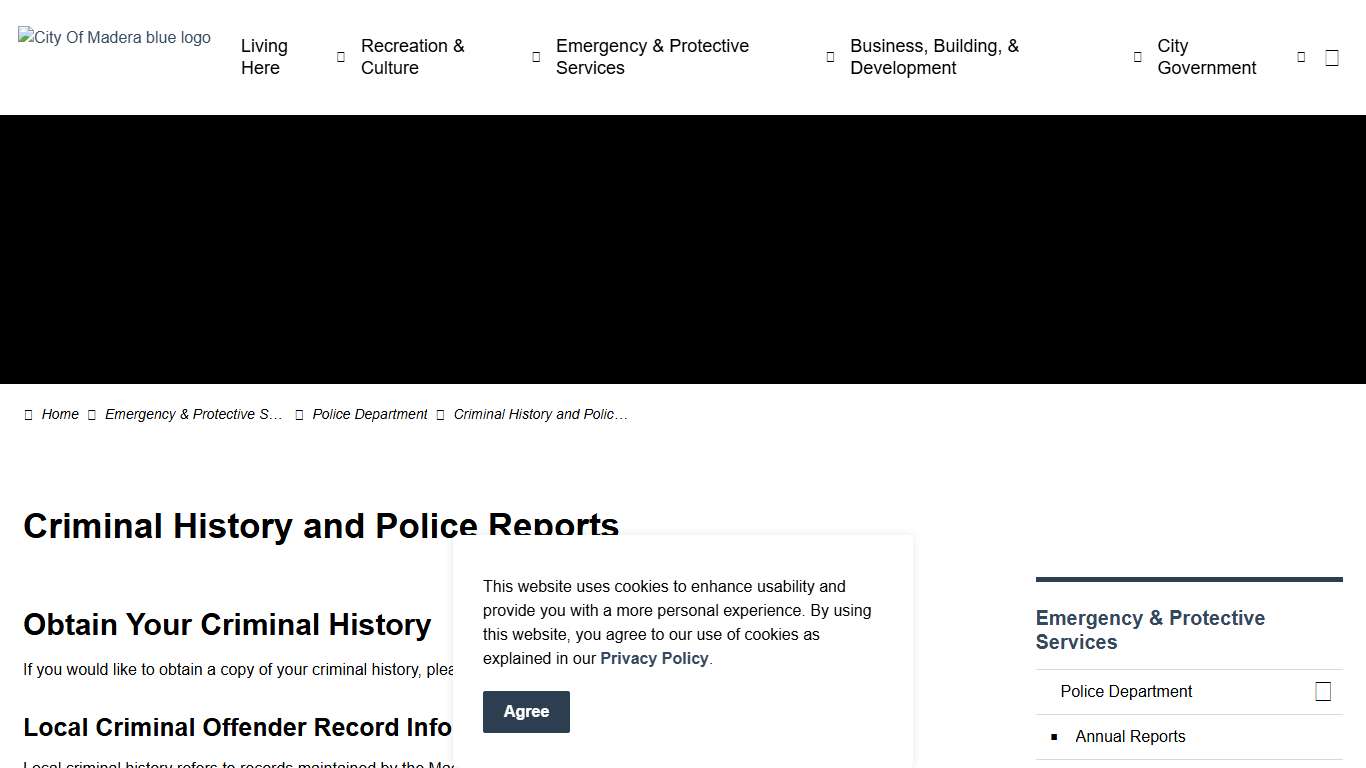1366x768 pixels.
Task: Click the chevron icon beside Recreation & Culture
Action: tap(536, 57)
